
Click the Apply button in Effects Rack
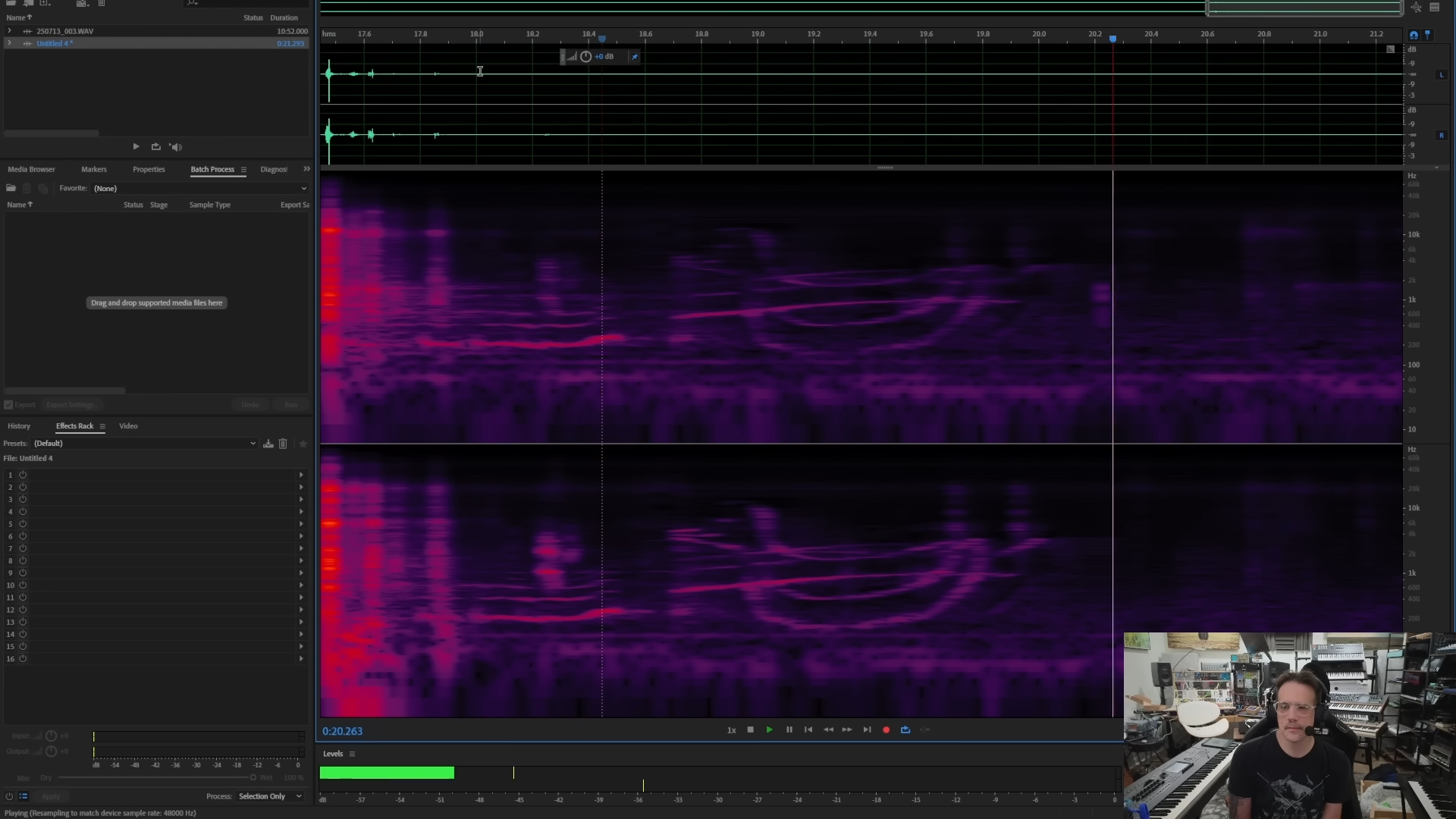point(51,796)
